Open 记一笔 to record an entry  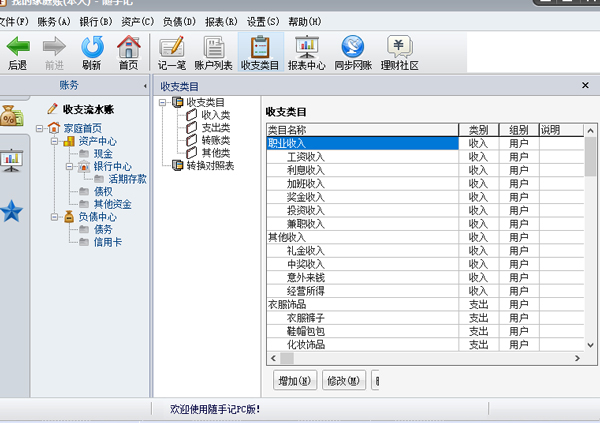pyautogui.click(x=172, y=47)
